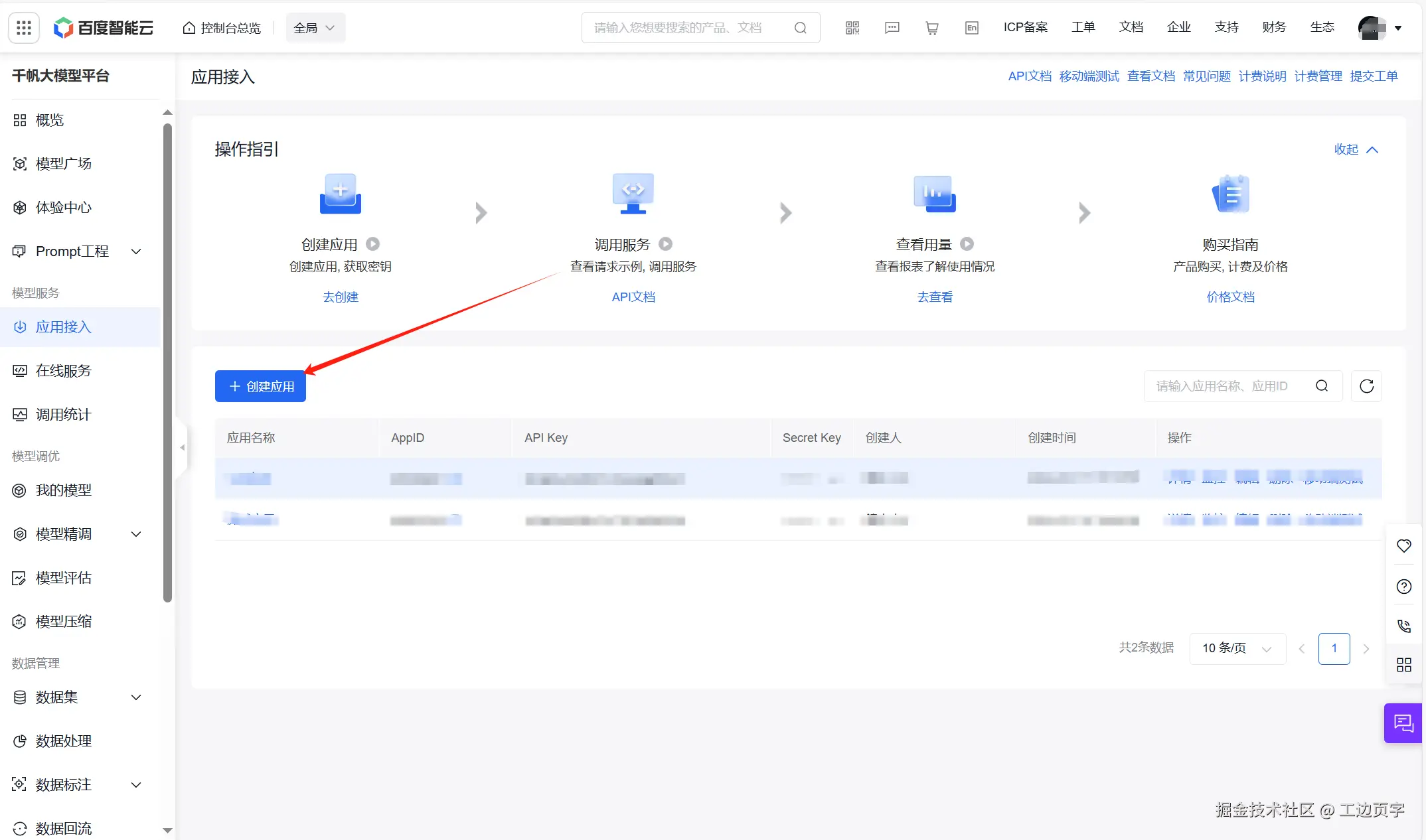Open the 10 条/页 page size dropdown
Image resolution: width=1426 pixels, height=840 pixels.
point(1237,648)
